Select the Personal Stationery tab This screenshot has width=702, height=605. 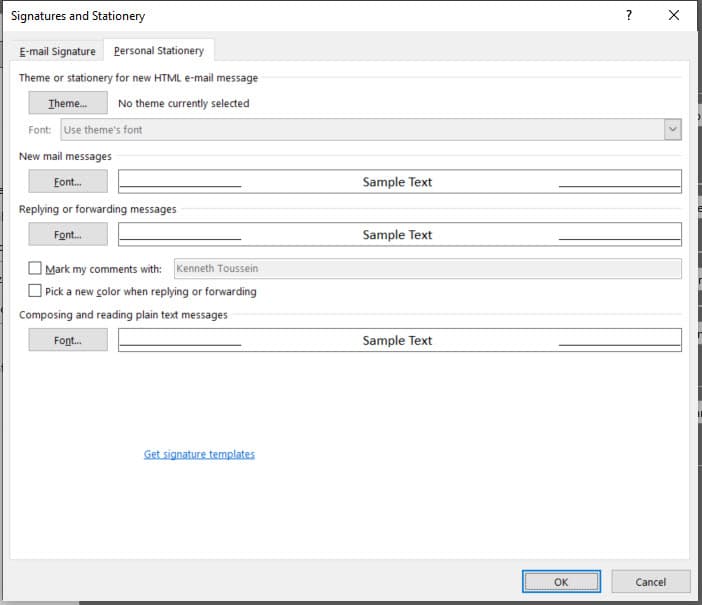[158, 51]
